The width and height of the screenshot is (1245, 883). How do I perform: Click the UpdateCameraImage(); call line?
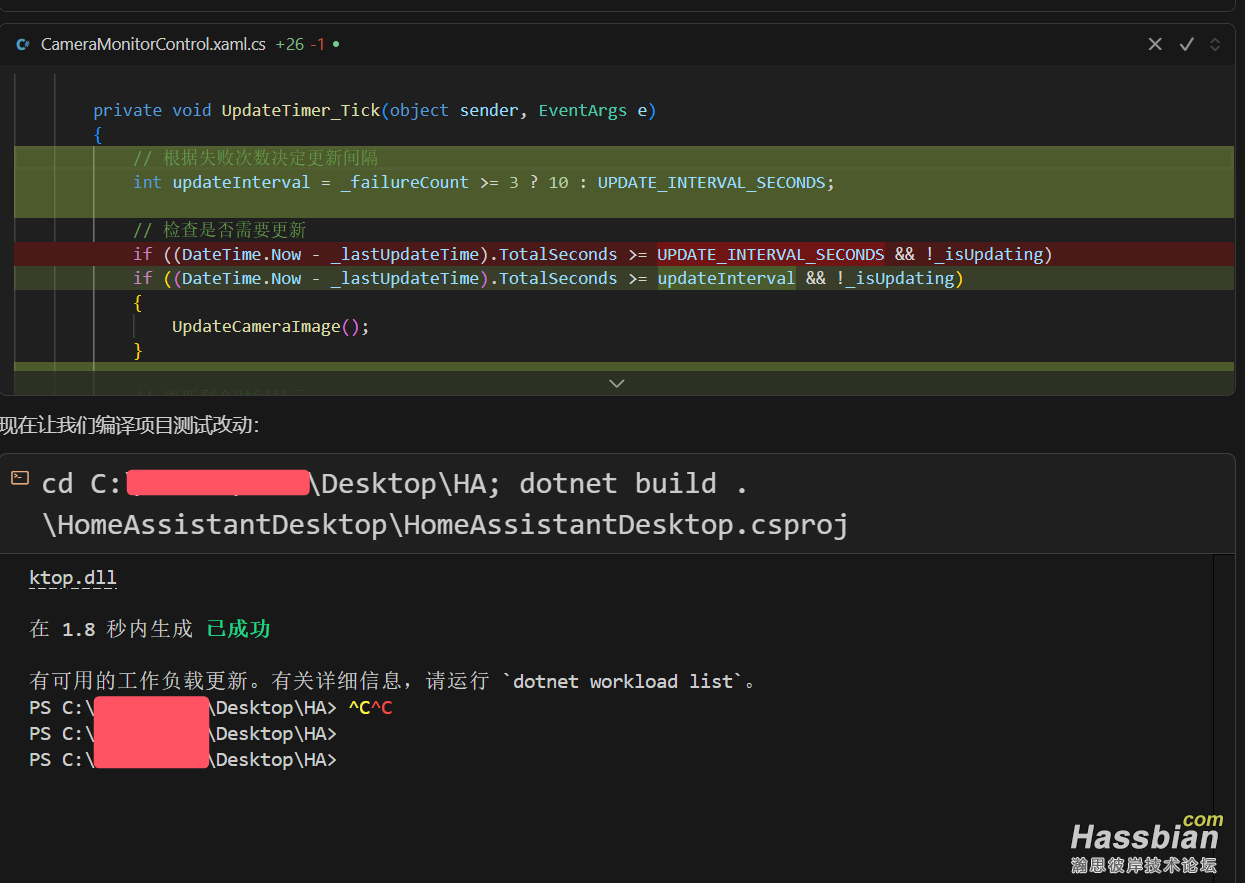point(270,326)
